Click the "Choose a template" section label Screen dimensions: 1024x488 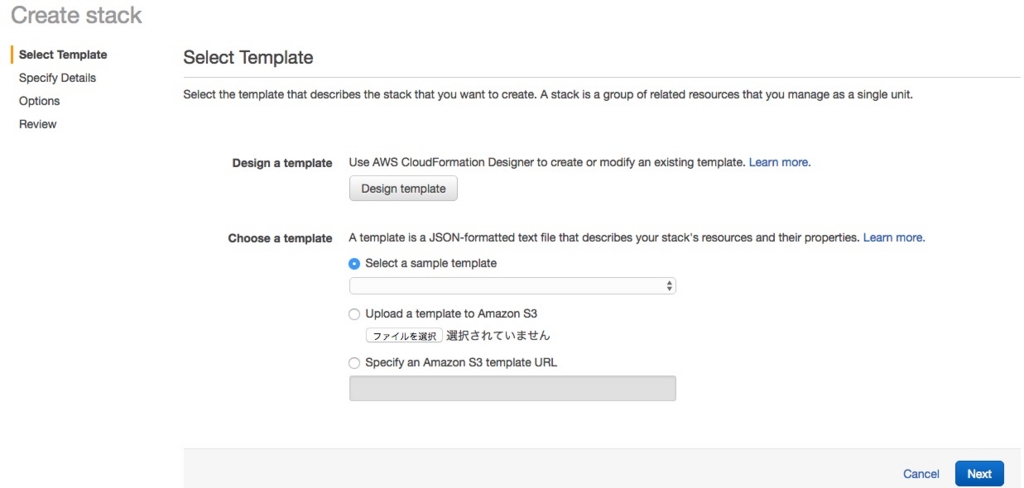[x=280, y=239]
